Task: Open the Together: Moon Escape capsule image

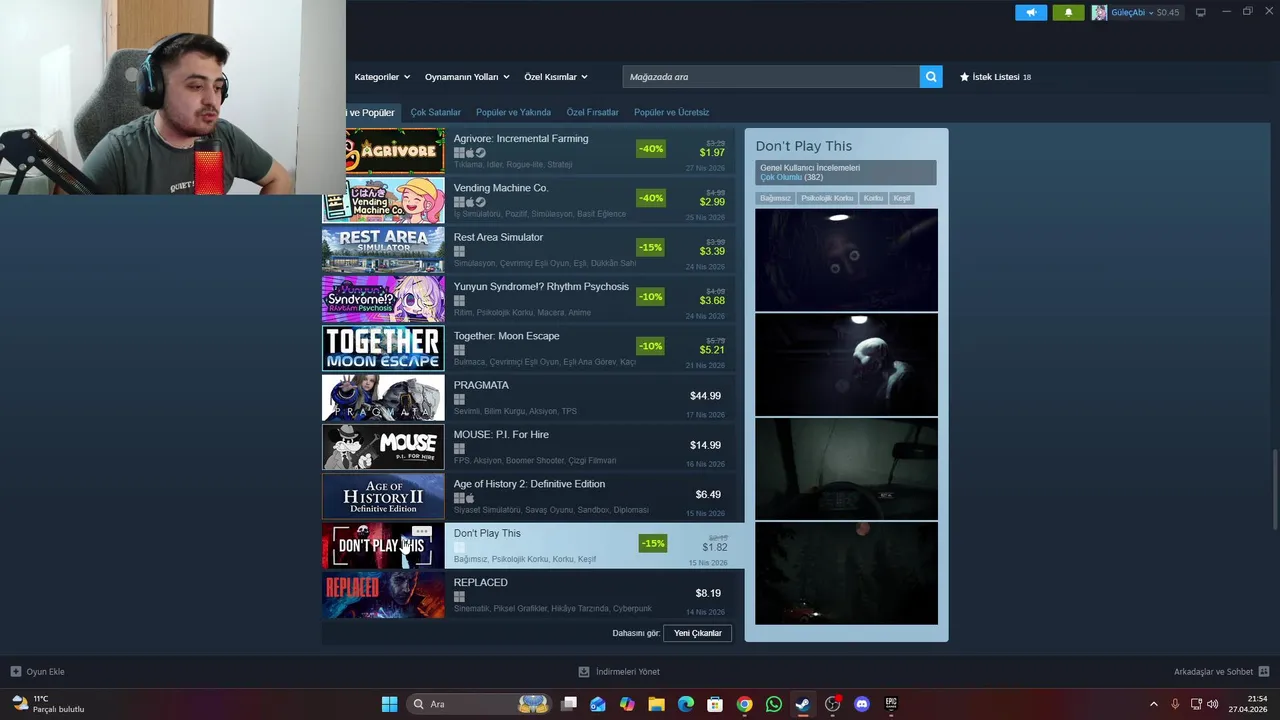Action: 383,348
